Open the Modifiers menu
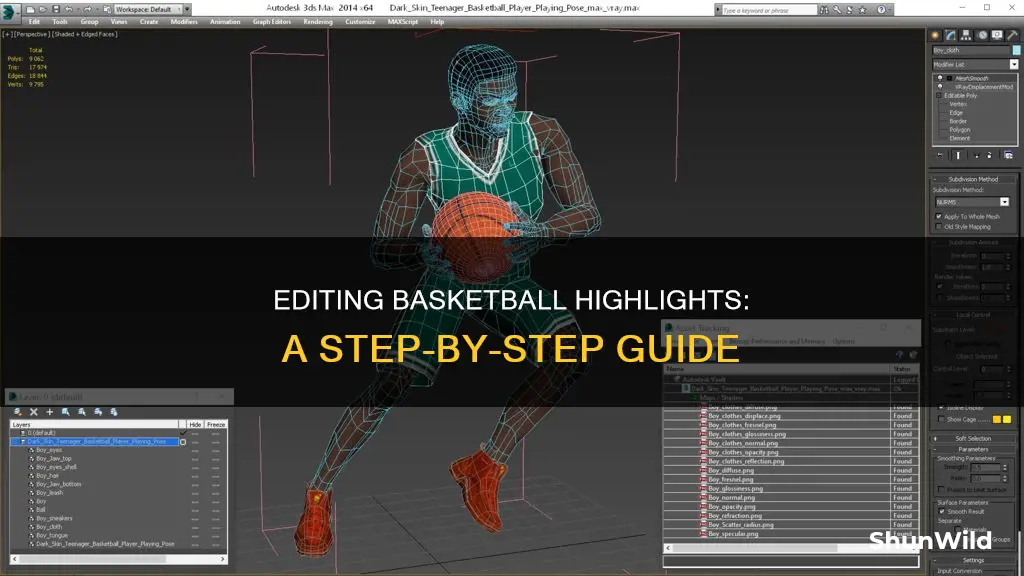 pos(184,22)
